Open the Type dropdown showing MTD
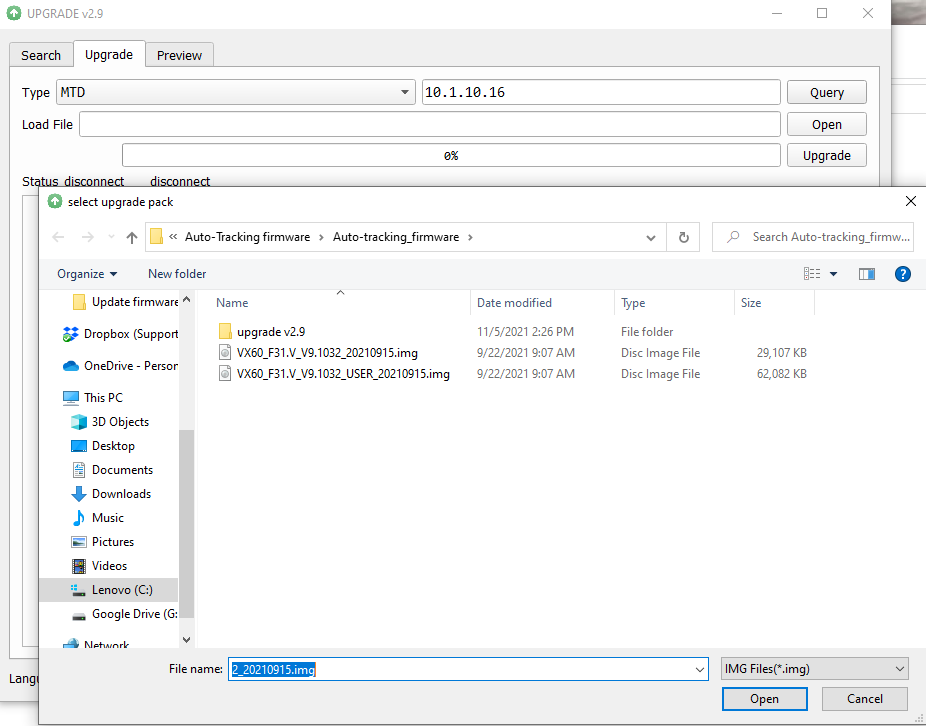This screenshot has width=926, height=726. 406,92
